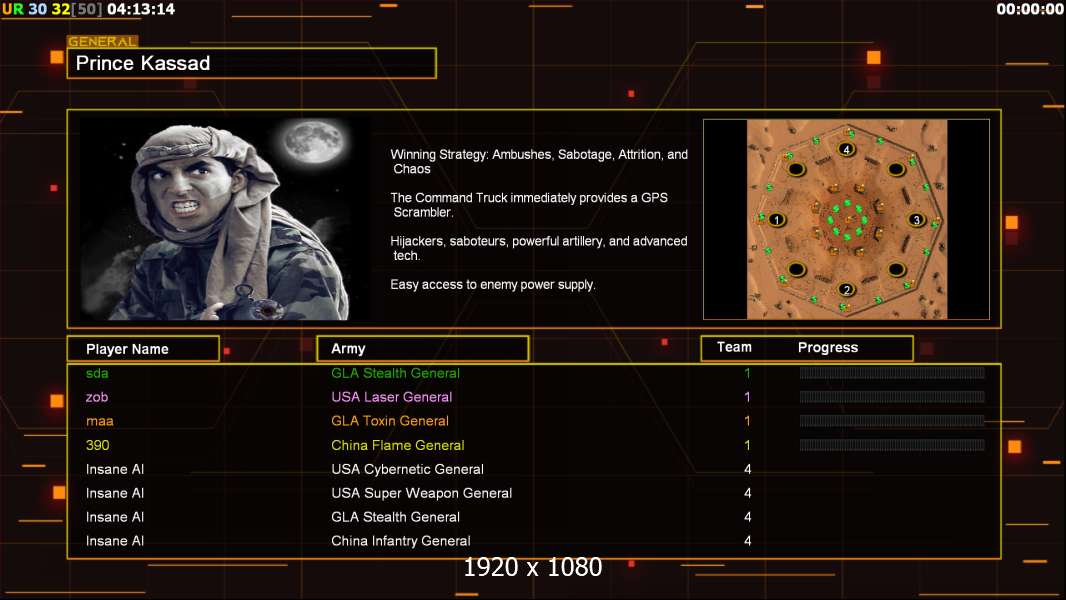
Task: Click start position 3 marker on minimap
Action: pos(915,219)
